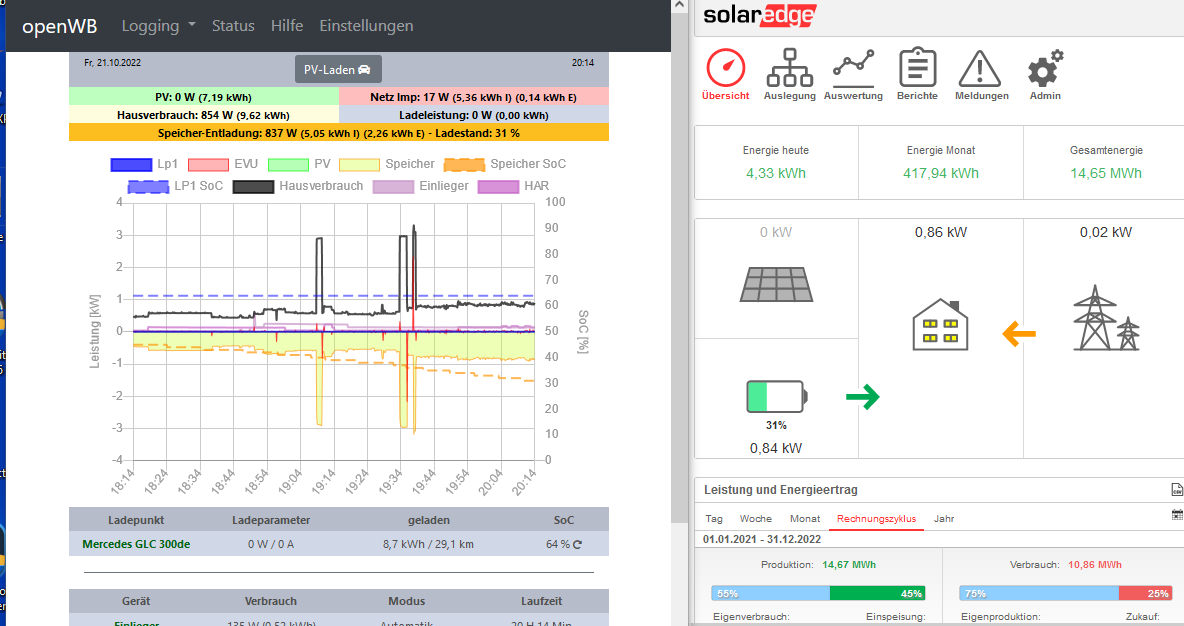The width and height of the screenshot is (1184, 626).
Task: Open the Auslegung layout icon
Action: coord(789,70)
